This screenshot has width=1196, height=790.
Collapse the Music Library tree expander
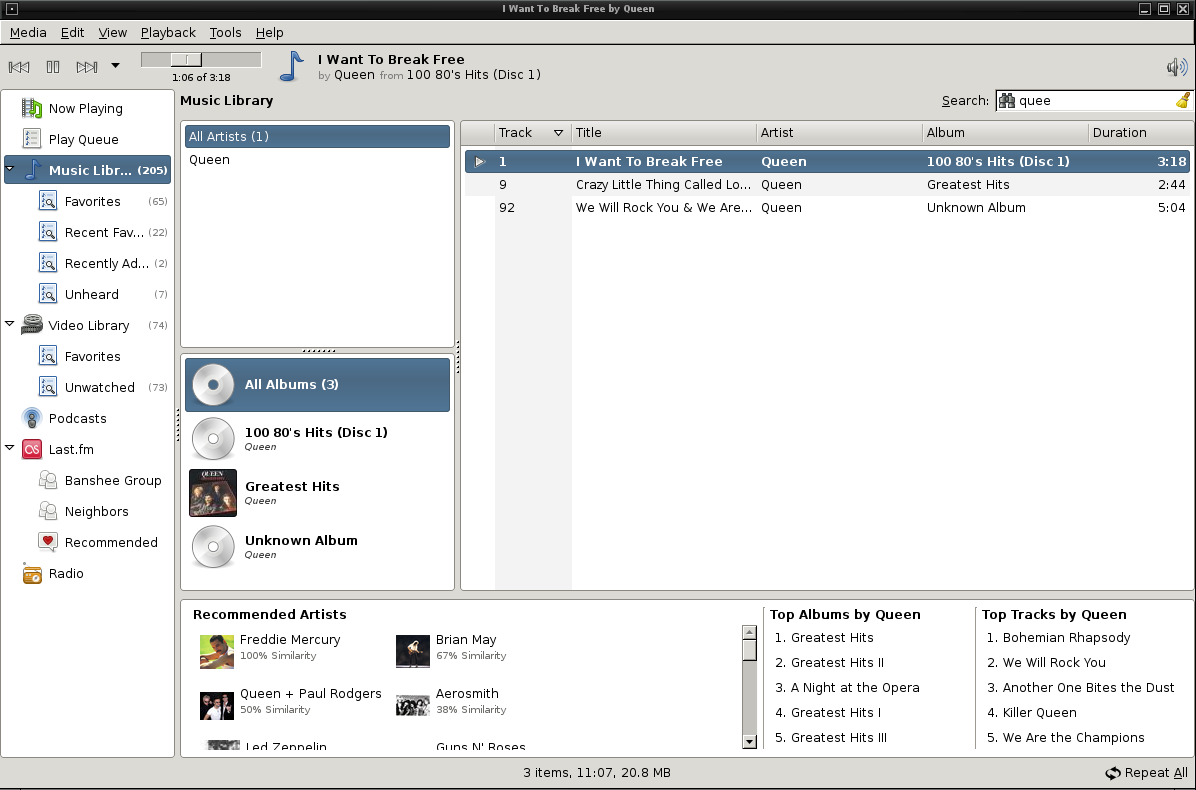click(9, 169)
